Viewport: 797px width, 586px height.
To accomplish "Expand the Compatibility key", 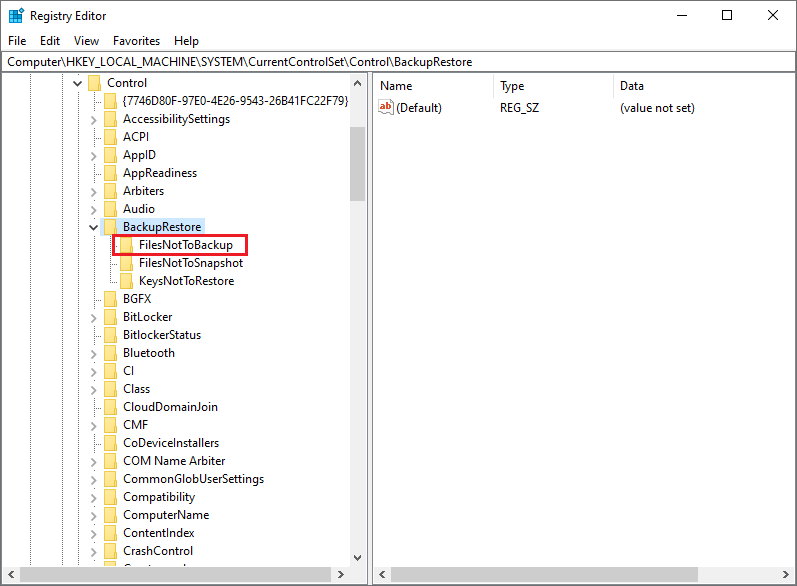I will [x=94, y=498].
